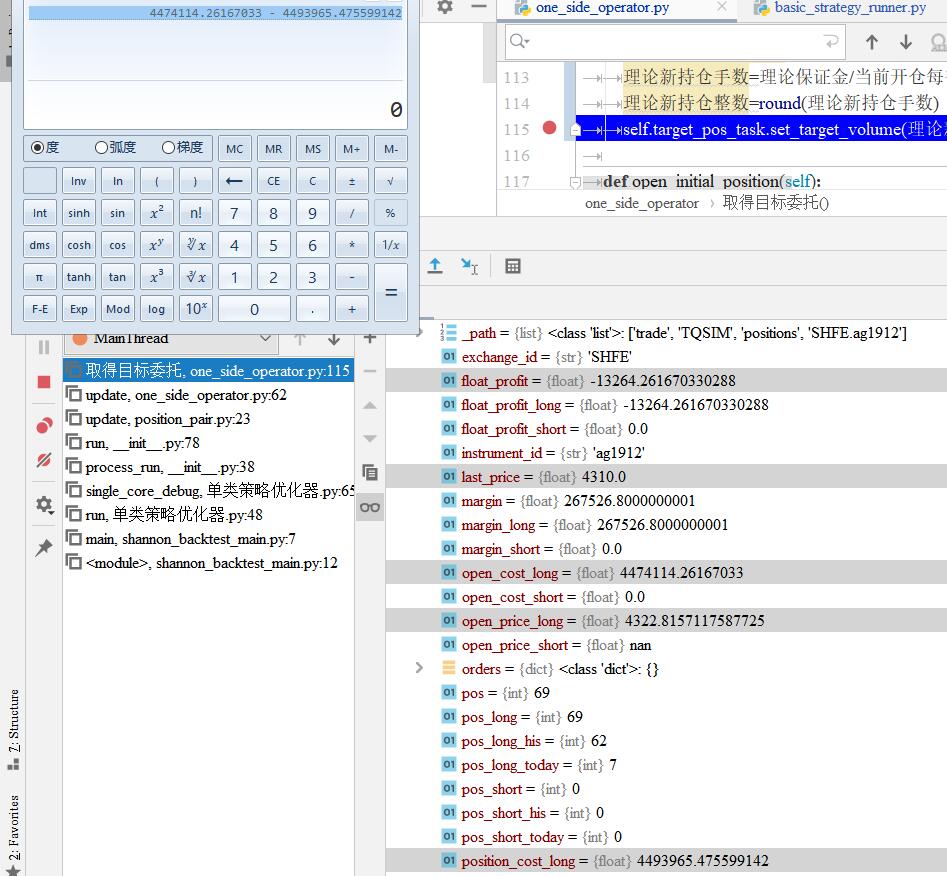Click the calculator equals button
The image size is (947, 876).
pyautogui.click(x=391, y=292)
